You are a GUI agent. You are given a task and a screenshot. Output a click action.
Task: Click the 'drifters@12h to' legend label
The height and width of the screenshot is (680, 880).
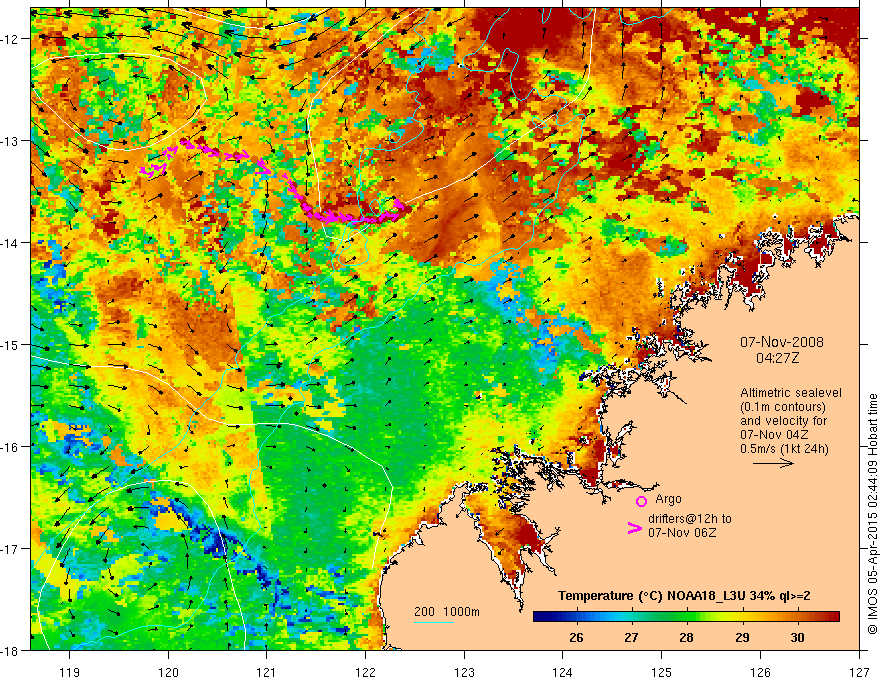pyautogui.click(x=690, y=519)
